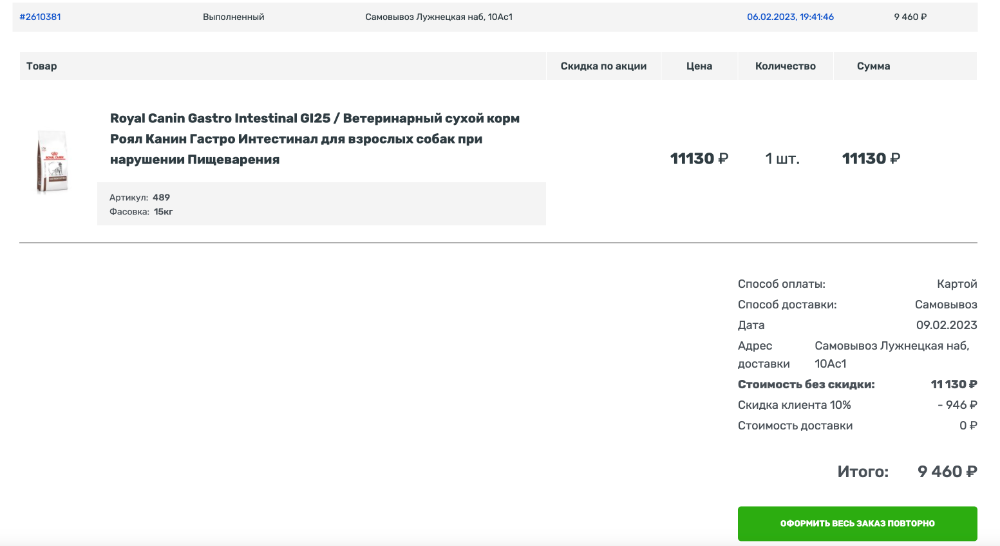Click the quantity value '1 шт.'
The height and width of the screenshot is (546, 1000).
tap(782, 159)
